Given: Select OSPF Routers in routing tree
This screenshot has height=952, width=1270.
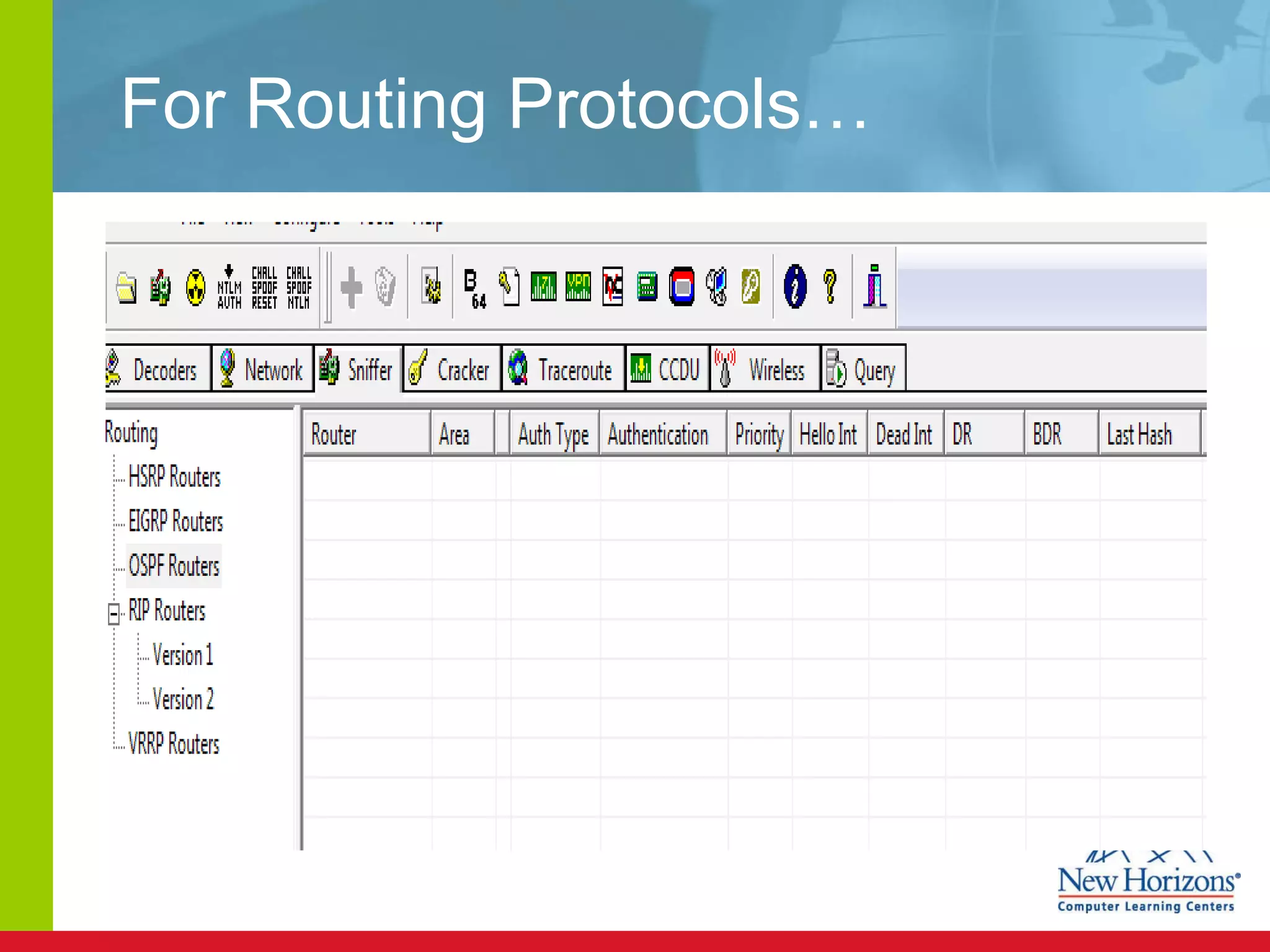Looking at the screenshot, I should [x=174, y=566].
